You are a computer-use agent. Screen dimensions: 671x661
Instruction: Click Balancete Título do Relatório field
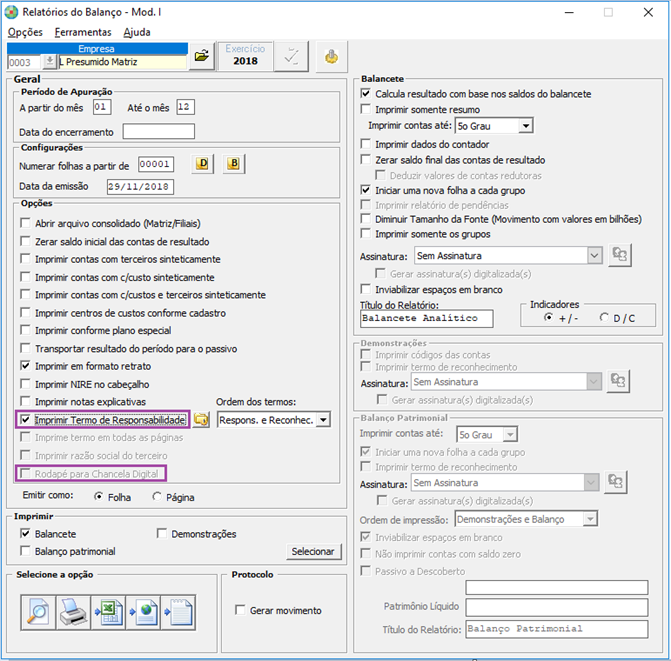click(427, 318)
